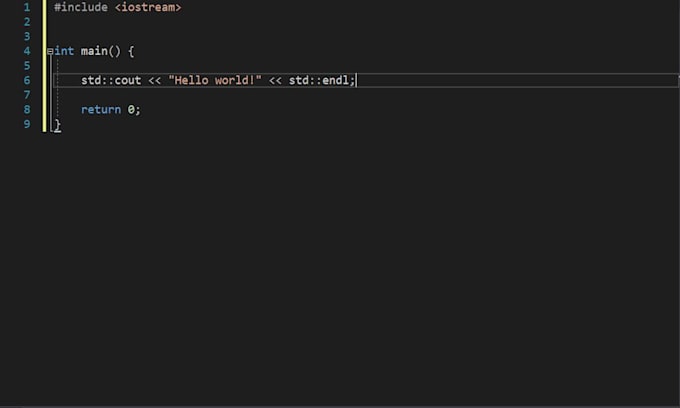Click the int keyword before main
Screen dimensions: 680x408
point(64,51)
